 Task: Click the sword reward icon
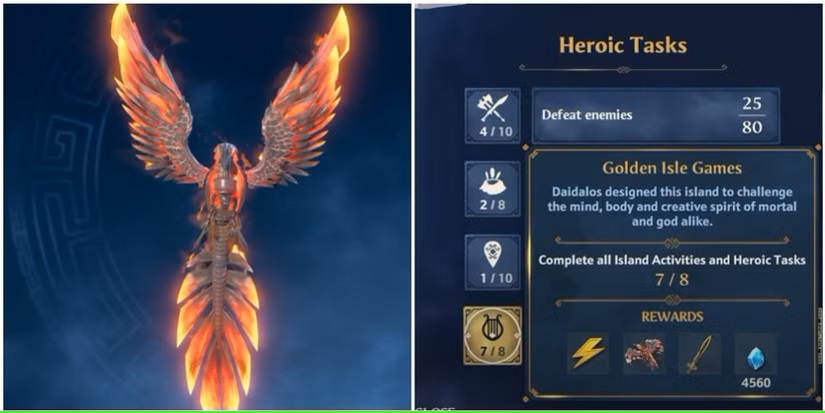700,353
